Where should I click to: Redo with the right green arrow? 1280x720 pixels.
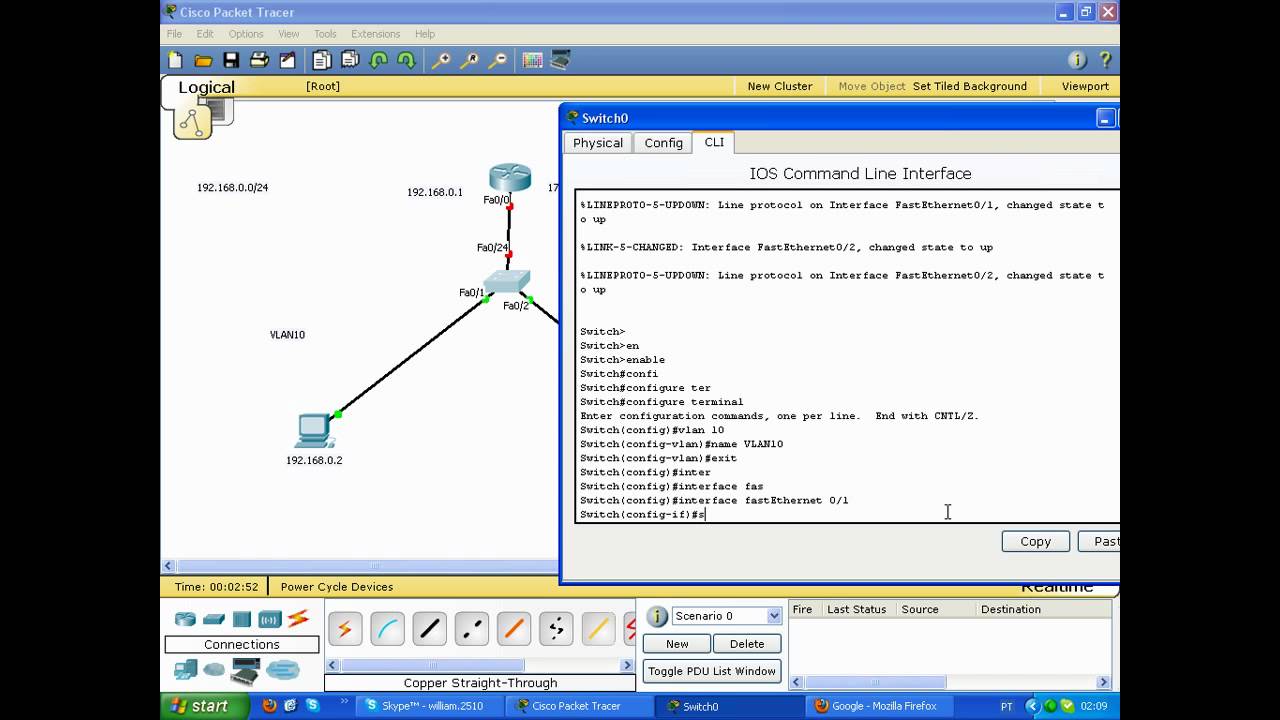pyautogui.click(x=406, y=60)
